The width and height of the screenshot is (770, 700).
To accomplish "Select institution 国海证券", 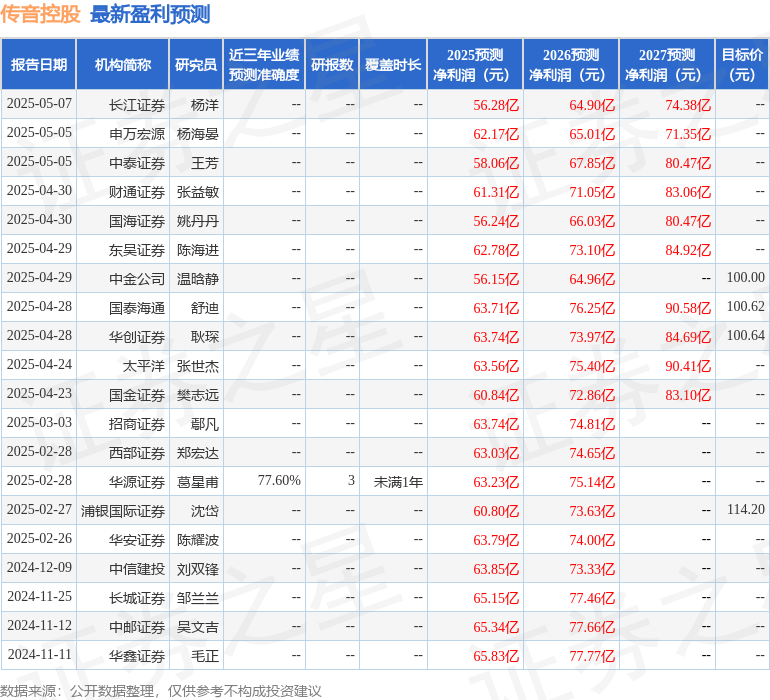I will coord(137,221).
